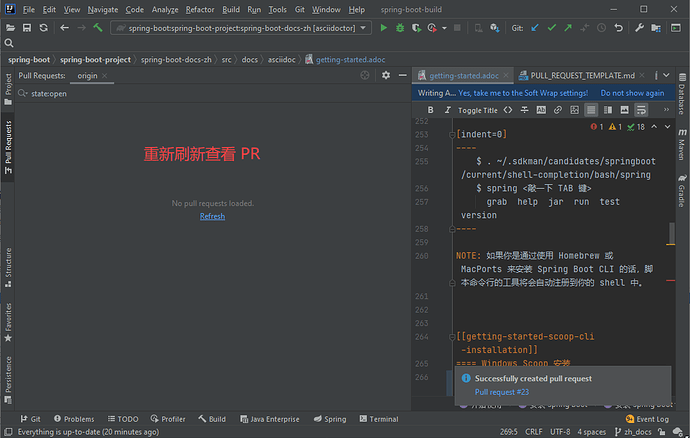Hide the Pull Requests panel with minus
Screen dimensions: 690x438
(x=403, y=75)
